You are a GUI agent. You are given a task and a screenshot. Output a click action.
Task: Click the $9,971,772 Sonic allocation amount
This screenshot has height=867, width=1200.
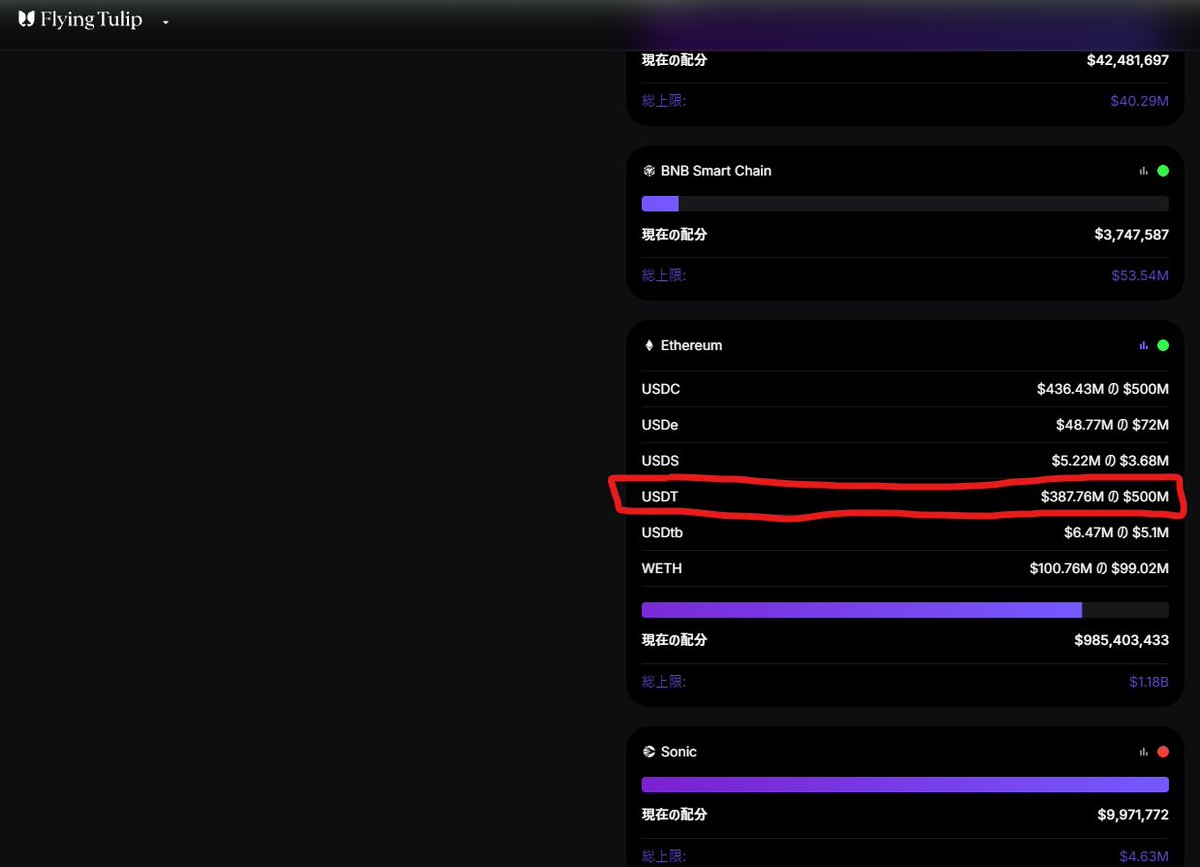tap(1133, 814)
